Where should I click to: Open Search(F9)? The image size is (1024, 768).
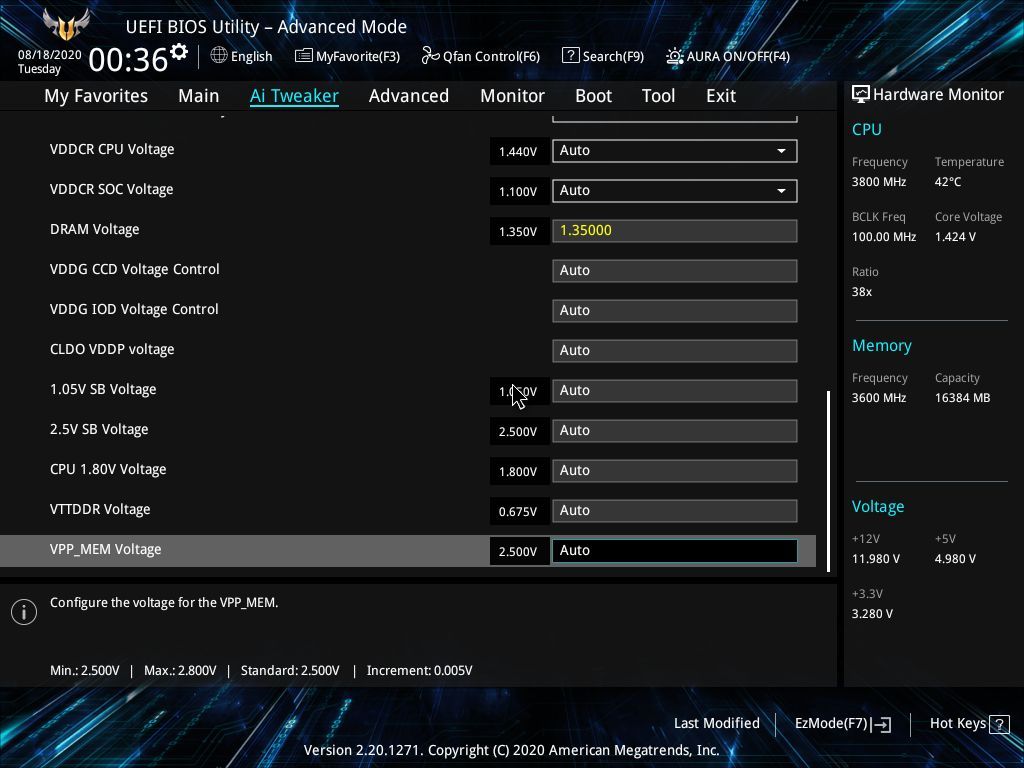point(613,57)
